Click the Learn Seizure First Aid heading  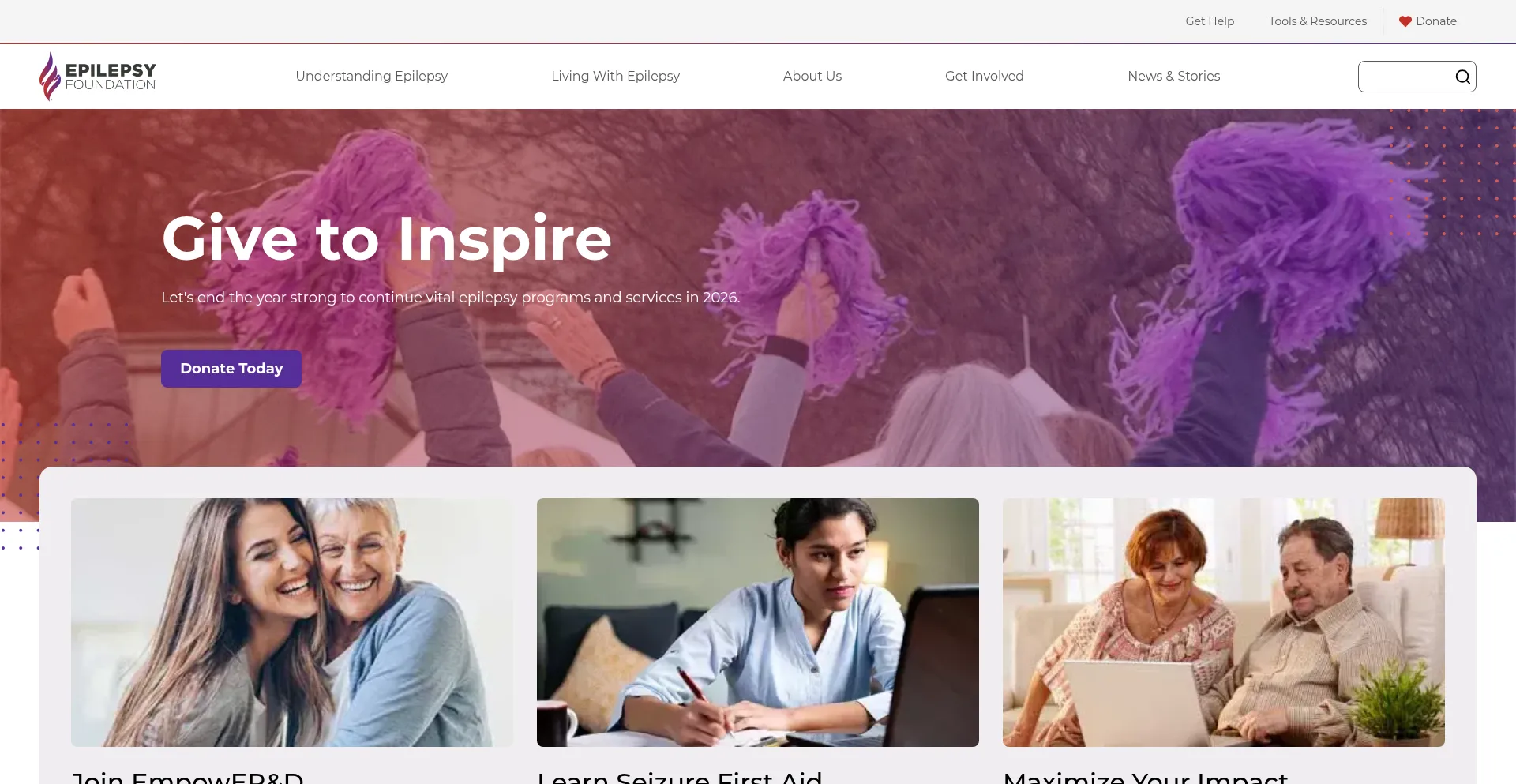point(680,777)
